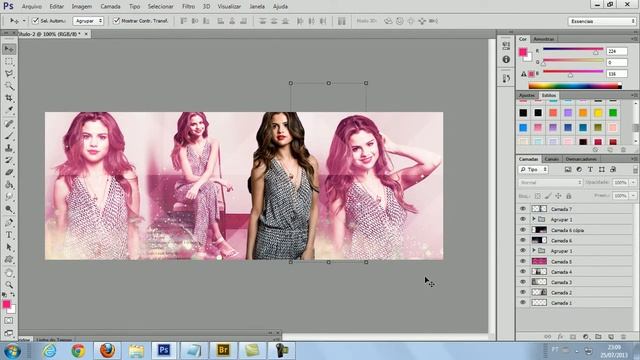Click the Delete layer trash icon
The image size is (640, 360).
pyautogui.click(x=623, y=337)
